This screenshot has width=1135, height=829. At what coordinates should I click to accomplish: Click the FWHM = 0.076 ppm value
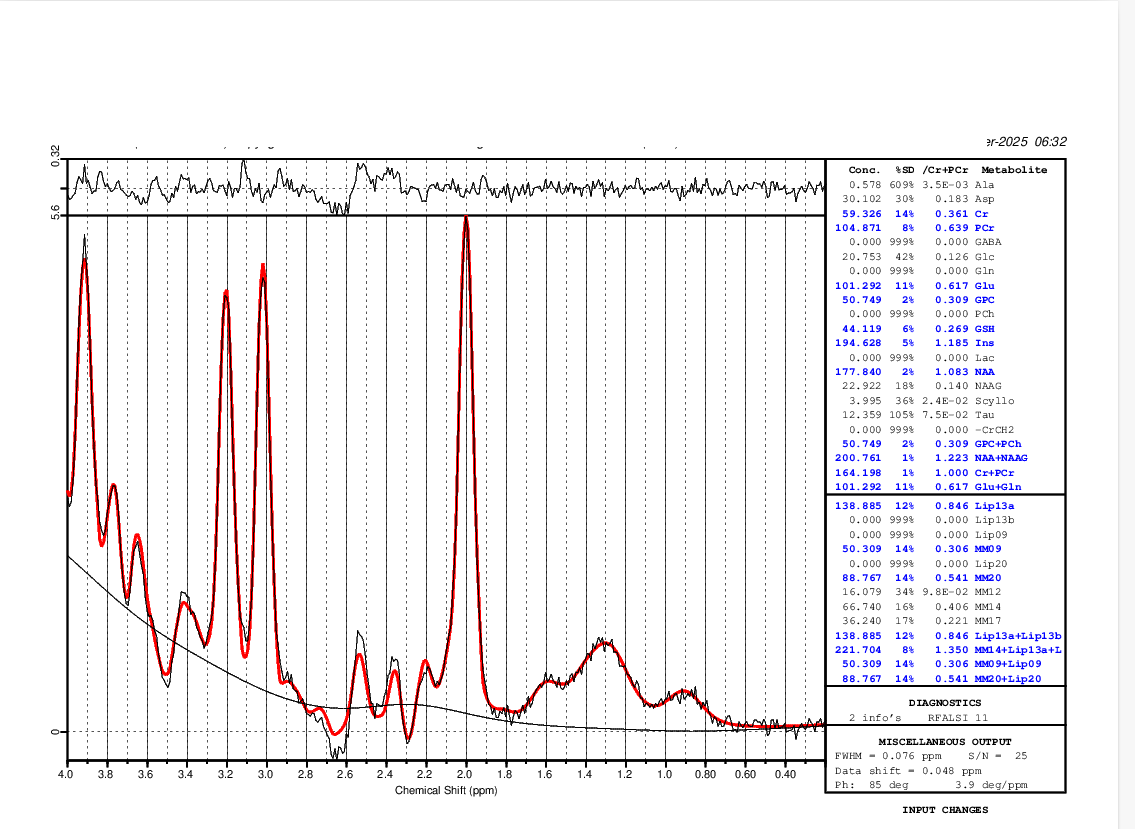[884, 756]
